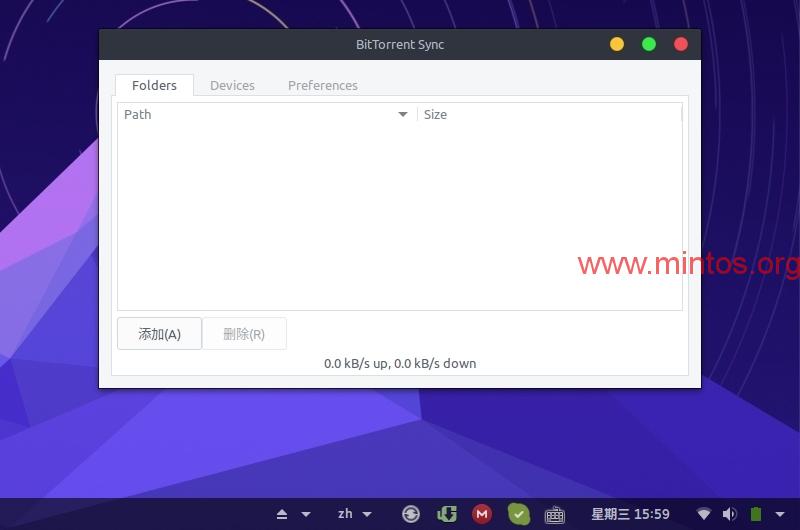Open the BitTorrent Sync tray icon

(411, 514)
